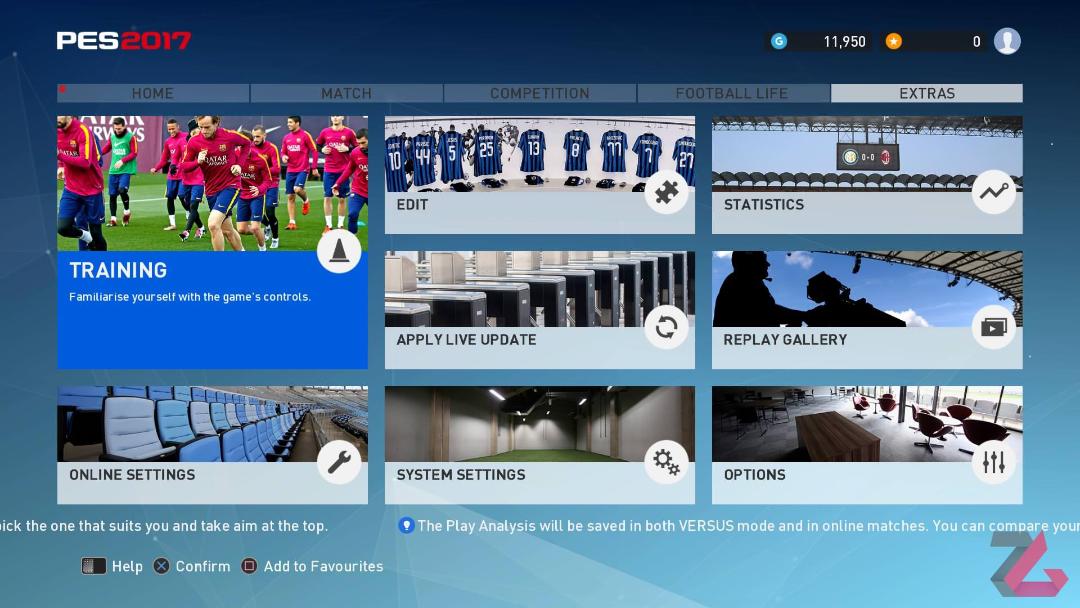Click the orange myClub coin icon
The width and height of the screenshot is (1080, 608).
tap(893, 41)
